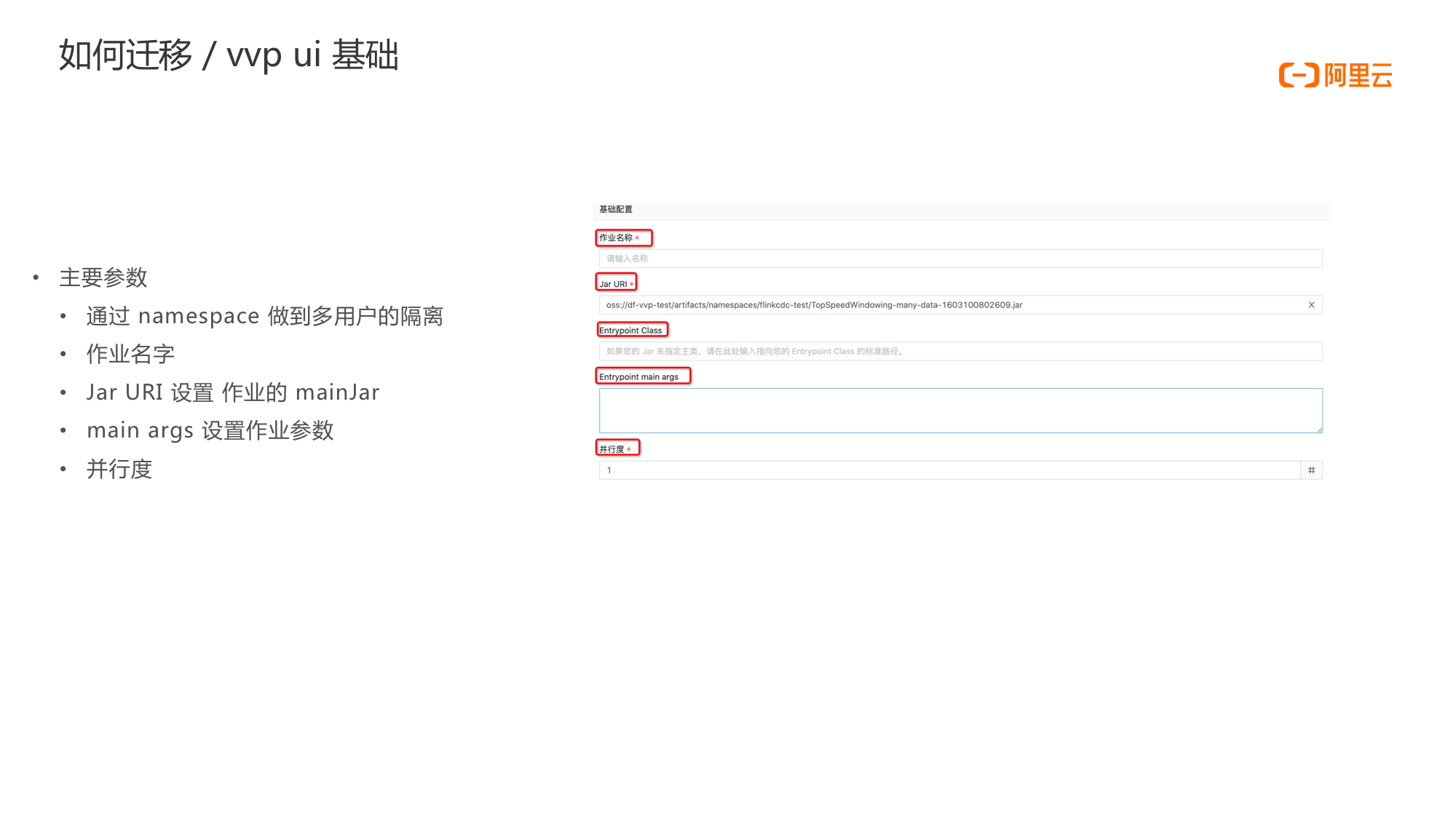Click the 并行度 label

(x=612, y=449)
